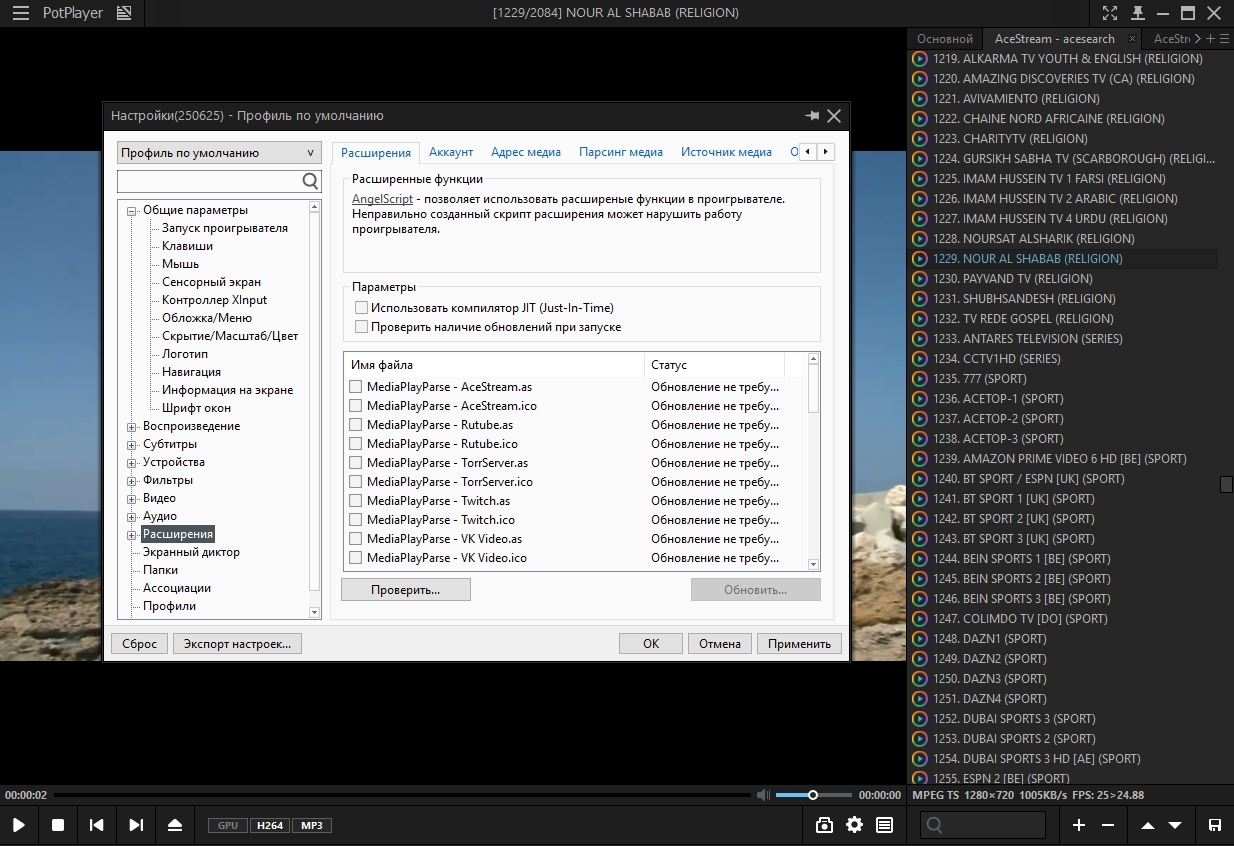Click the H264 video codec badge
1234x846 pixels.
pyautogui.click(x=270, y=825)
